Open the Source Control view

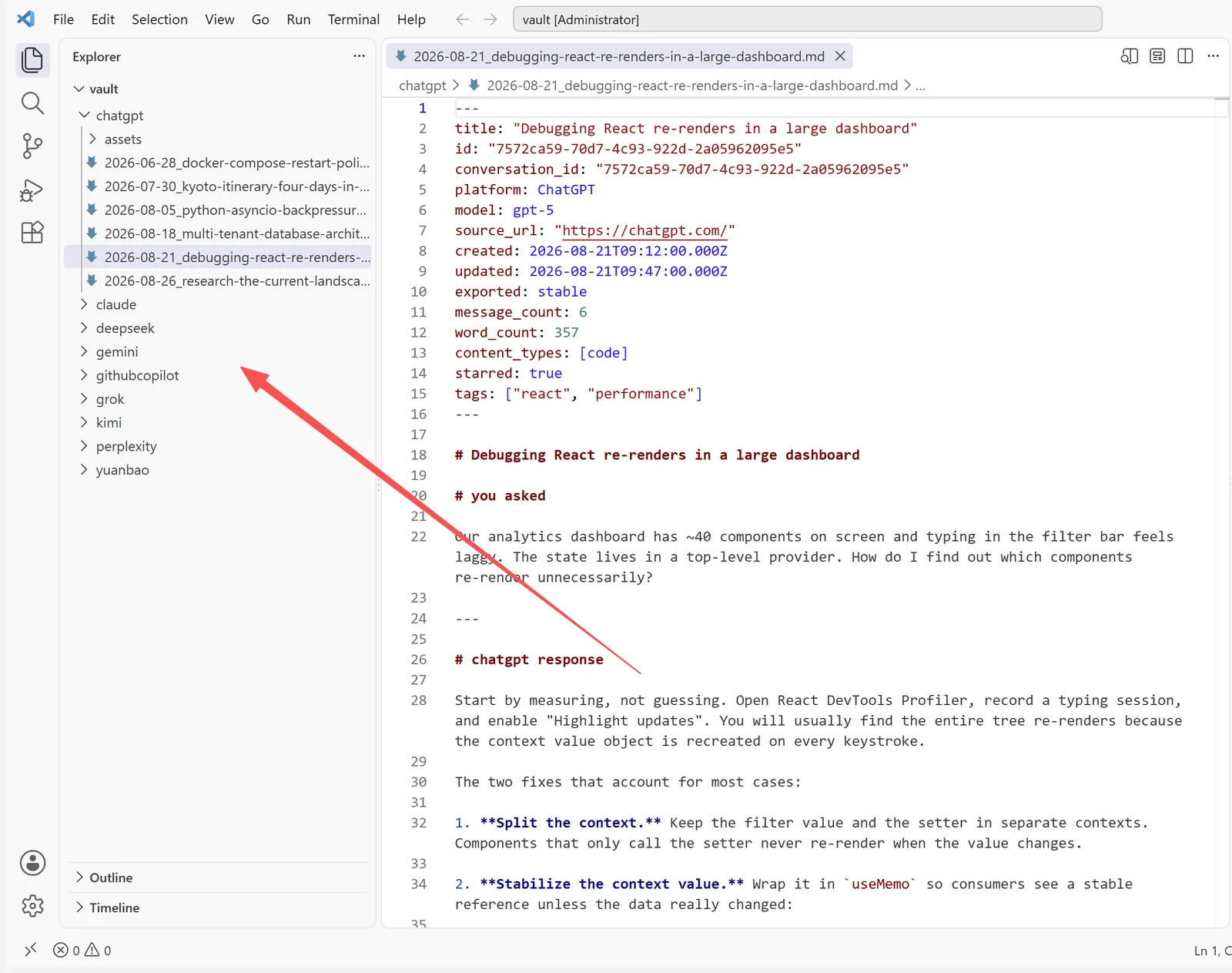pos(32,146)
